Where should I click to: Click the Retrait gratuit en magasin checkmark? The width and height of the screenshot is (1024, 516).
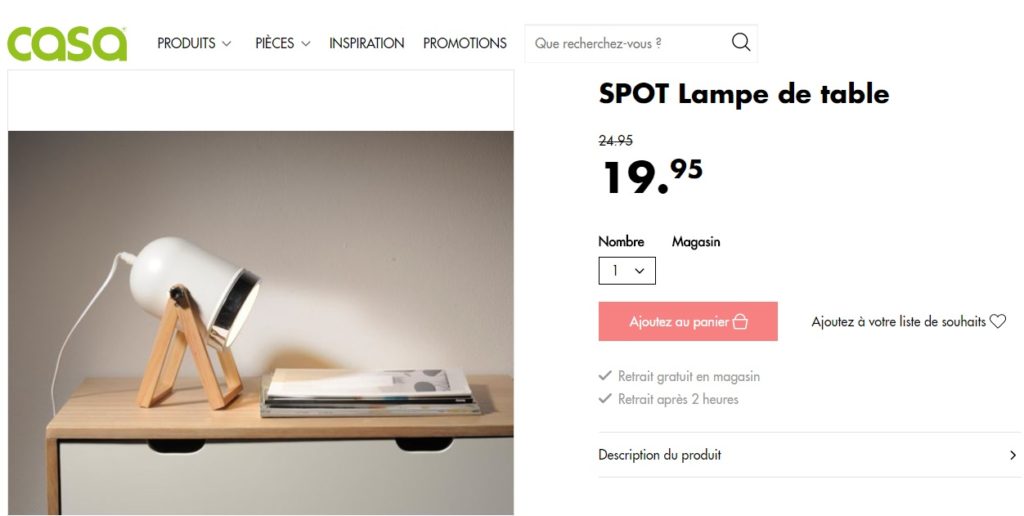[605, 376]
